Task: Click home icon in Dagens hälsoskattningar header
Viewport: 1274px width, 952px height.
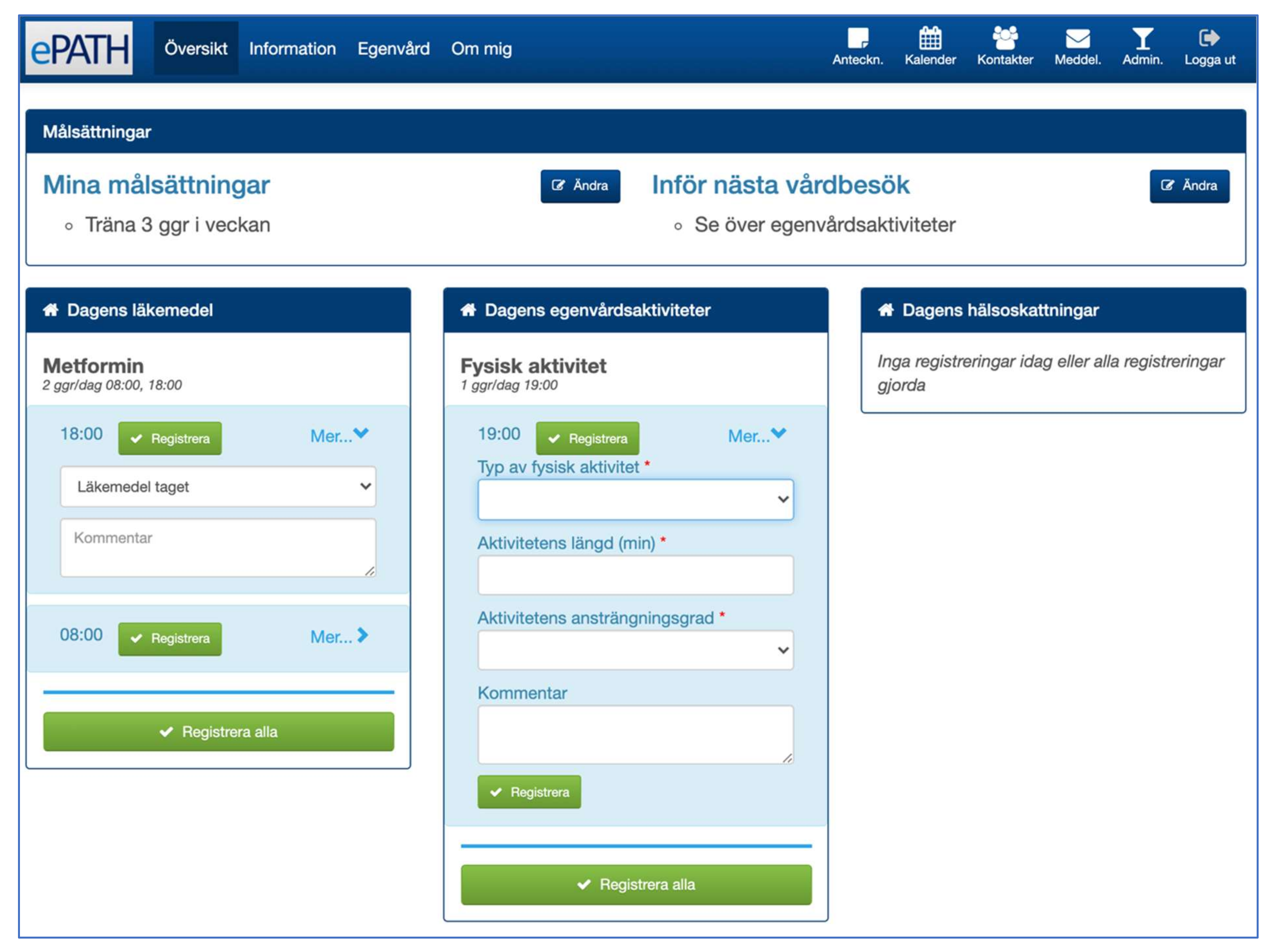Action: pyautogui.click(x=885, y=310)
